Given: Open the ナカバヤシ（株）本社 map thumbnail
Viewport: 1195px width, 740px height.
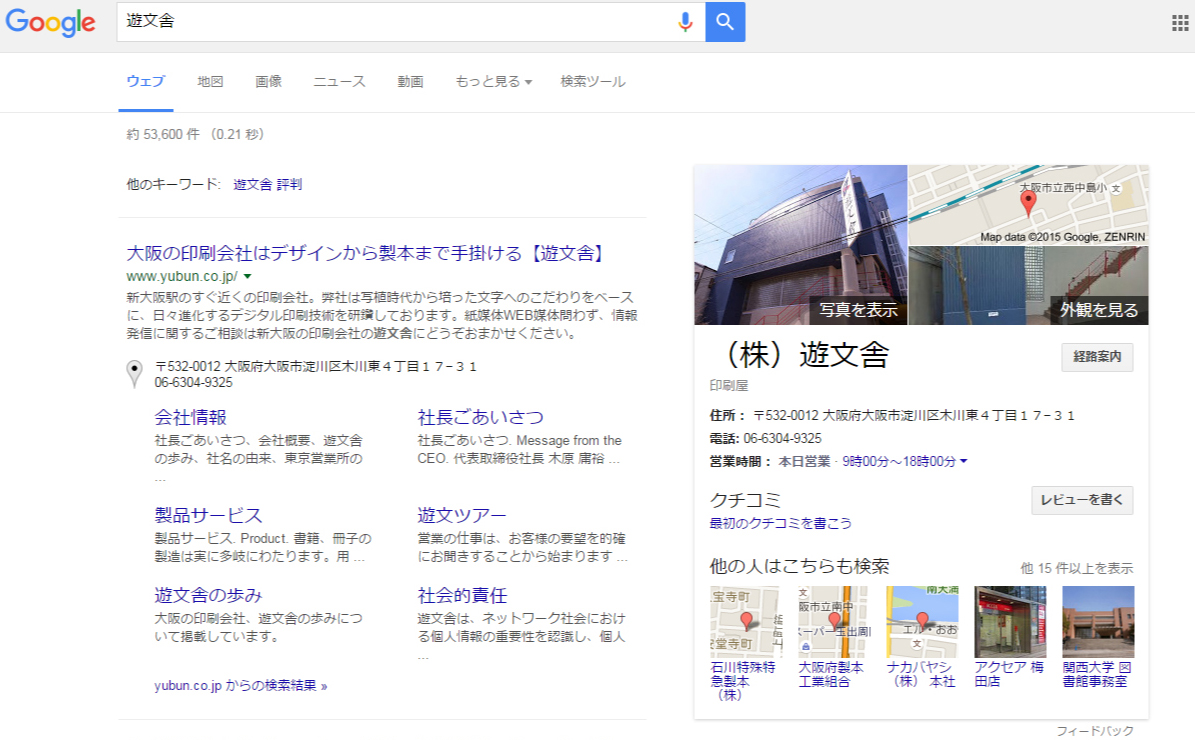Looking at the screenshot, I should click(921, 622).
